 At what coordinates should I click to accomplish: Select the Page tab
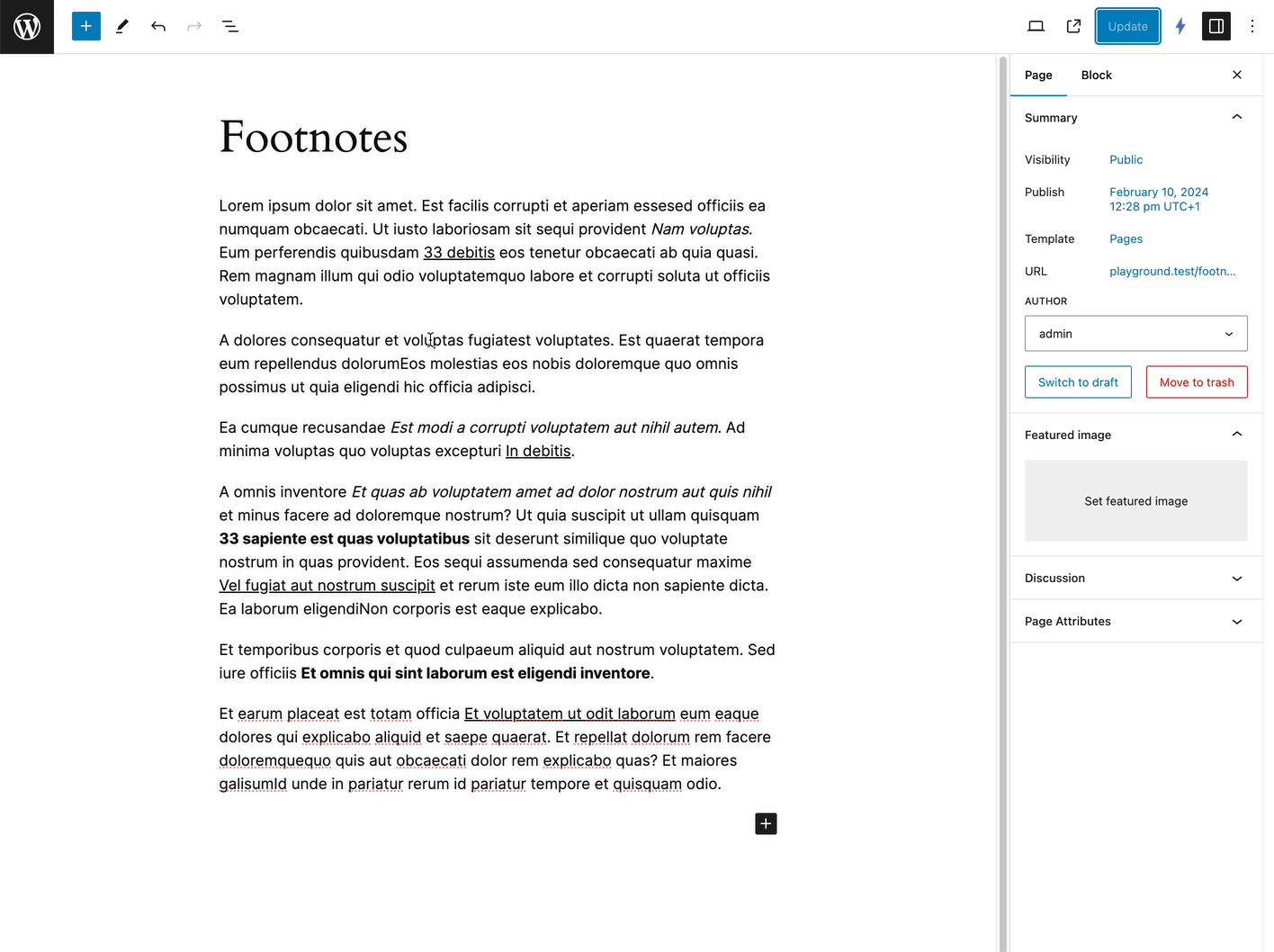[x=1038, y=76]
